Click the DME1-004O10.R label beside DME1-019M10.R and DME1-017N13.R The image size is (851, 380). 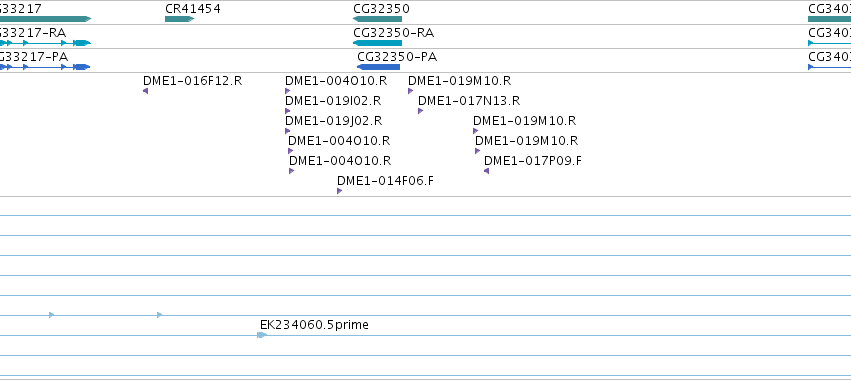[336, 81]
